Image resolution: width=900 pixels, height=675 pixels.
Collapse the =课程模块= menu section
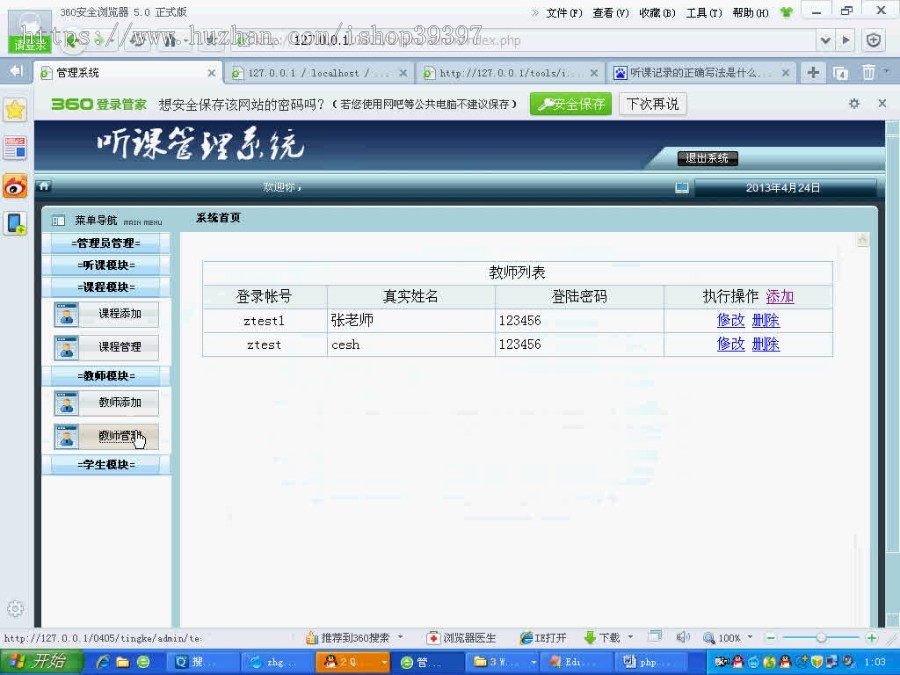pos(106,287)
